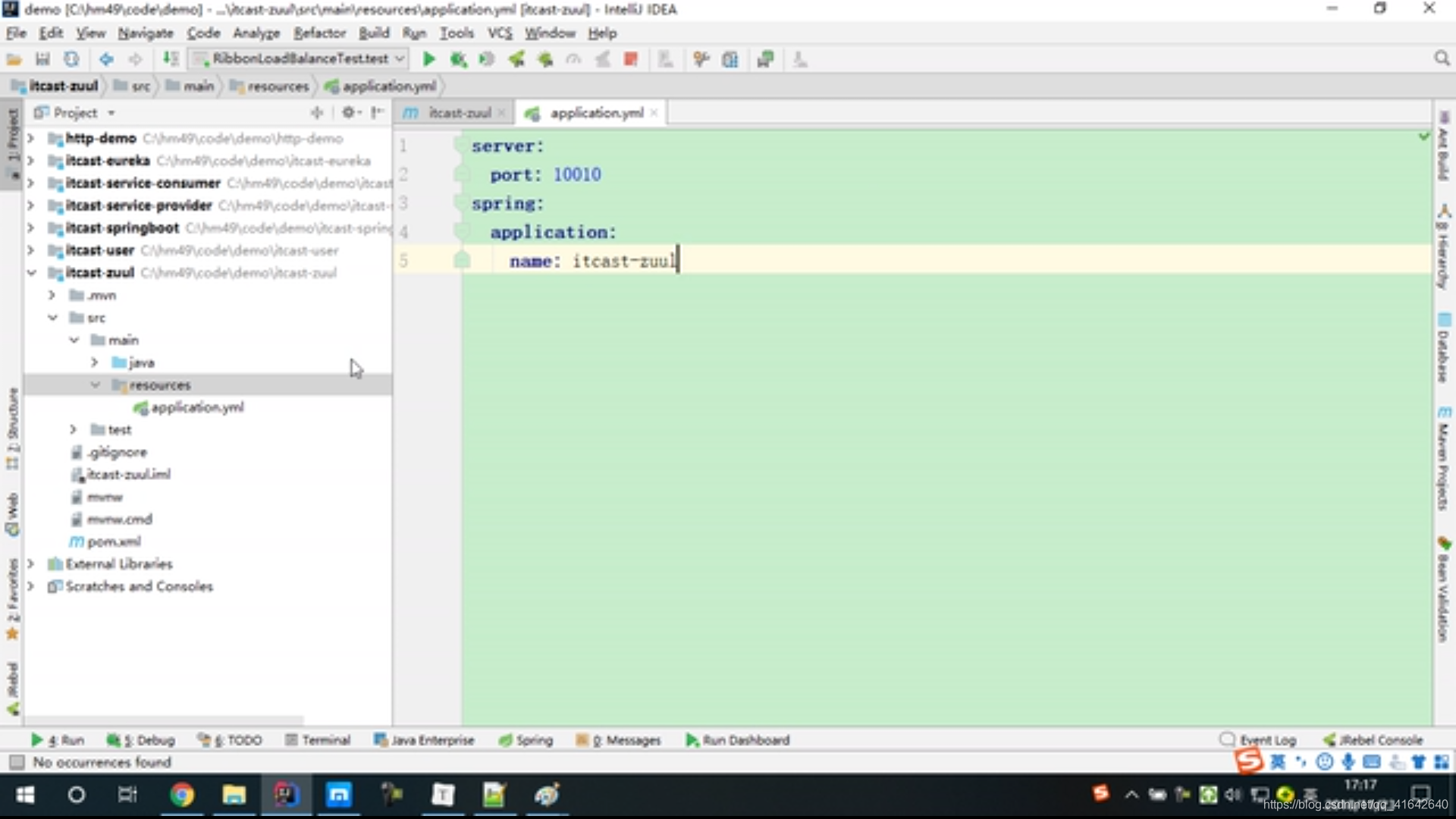Expand the java folder
This screenshot has width=1456, height=819.
(95, 362)
